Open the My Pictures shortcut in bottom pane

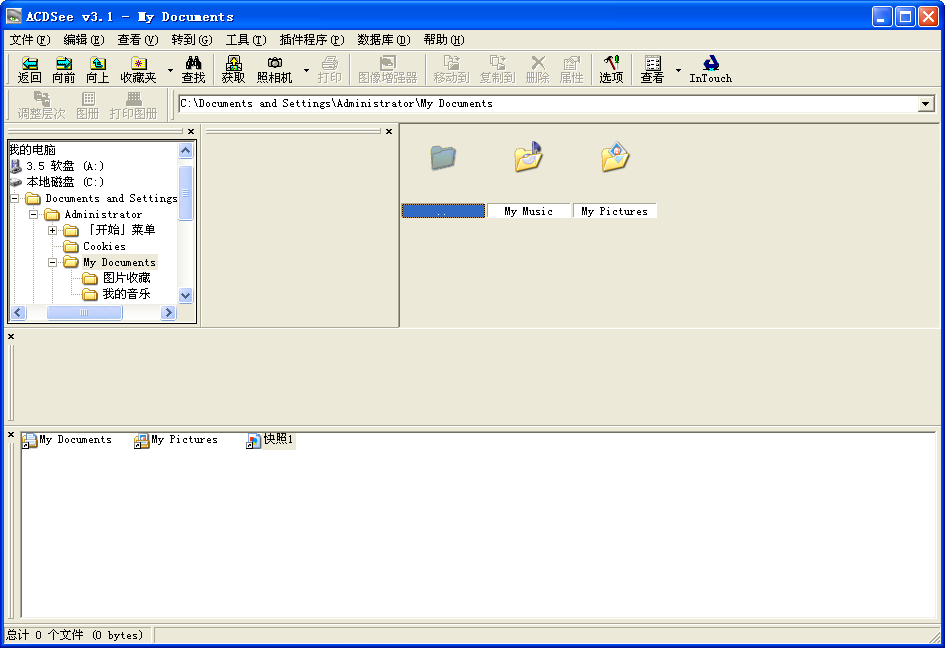[176, 440]
